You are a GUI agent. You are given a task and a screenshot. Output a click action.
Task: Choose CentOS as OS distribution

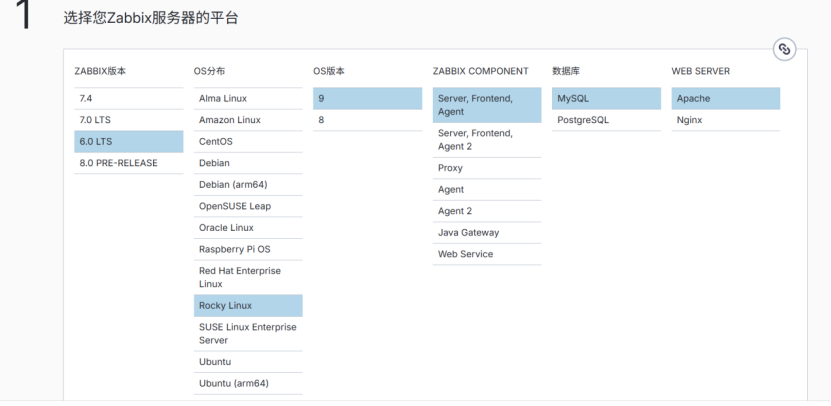pos(248,142)
